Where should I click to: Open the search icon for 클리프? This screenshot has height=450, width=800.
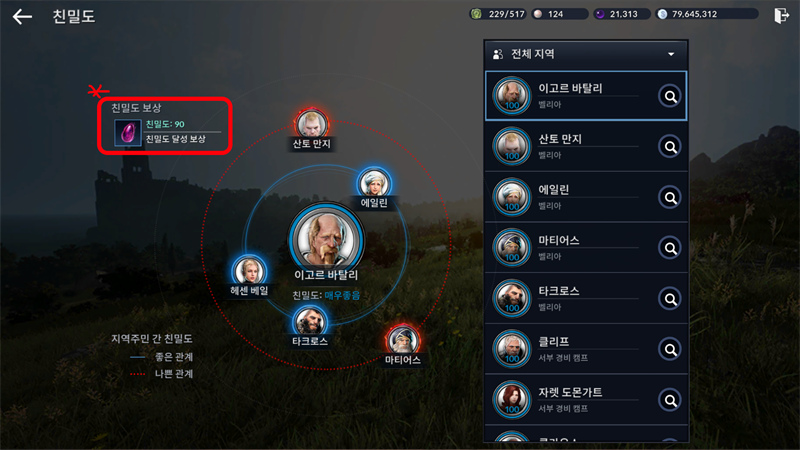(670, 349)
